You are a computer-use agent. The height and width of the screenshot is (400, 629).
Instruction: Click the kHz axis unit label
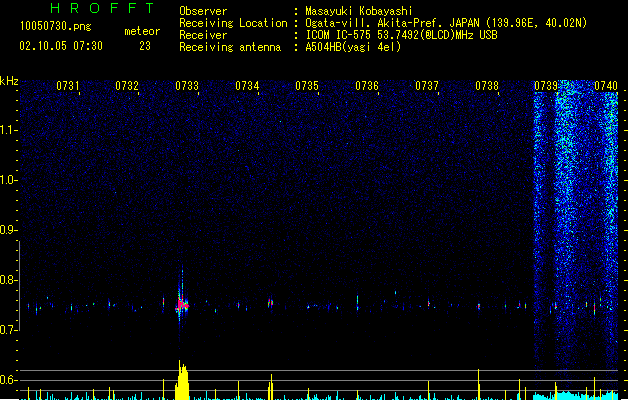pos(9,81)
